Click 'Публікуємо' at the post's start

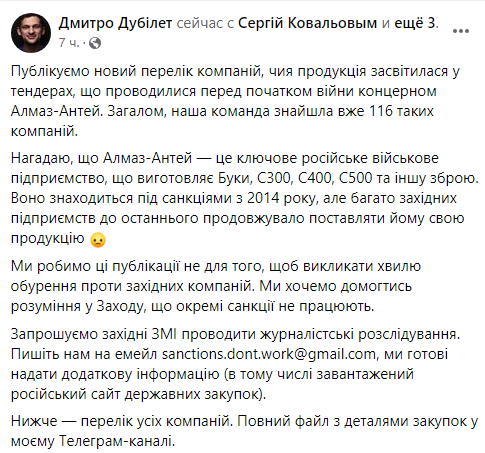click(x=52, y=71)
